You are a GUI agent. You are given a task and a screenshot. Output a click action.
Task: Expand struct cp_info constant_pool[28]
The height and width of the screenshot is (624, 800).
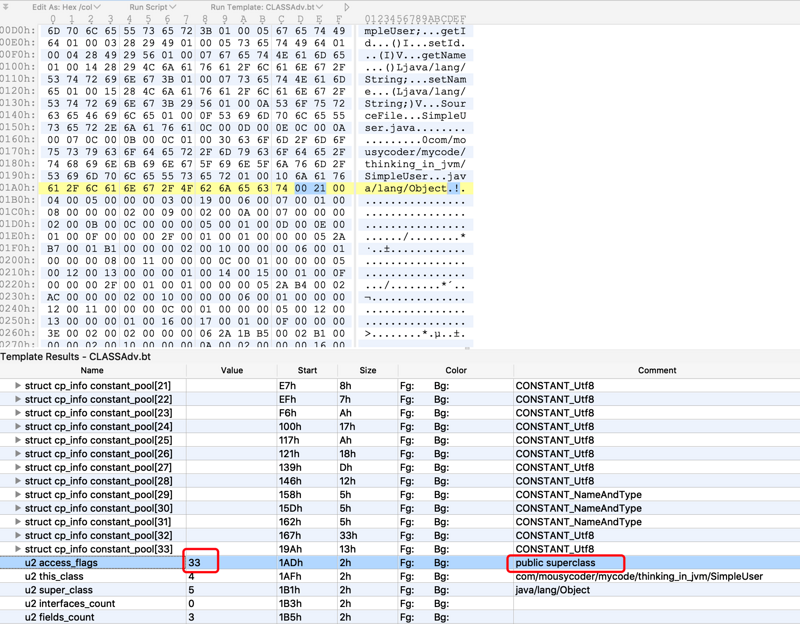point(18,481)
